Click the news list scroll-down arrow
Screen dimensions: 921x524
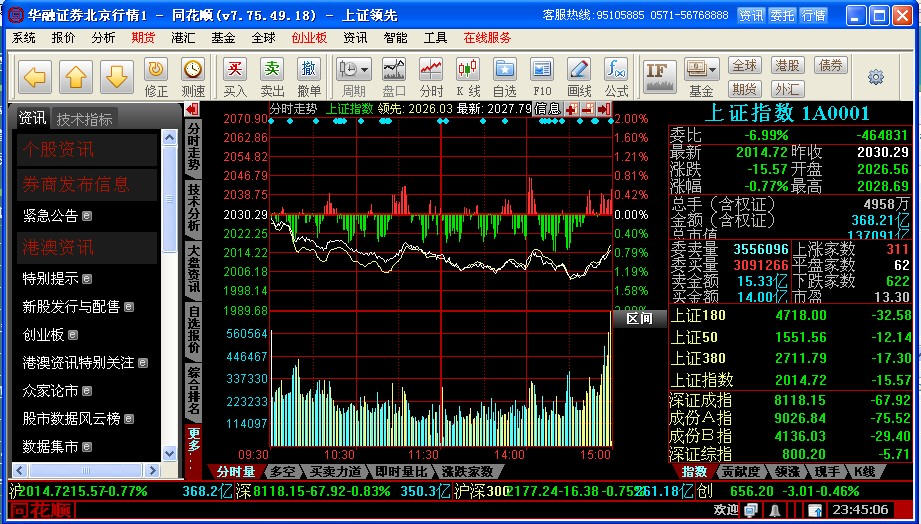coord(169,454)
